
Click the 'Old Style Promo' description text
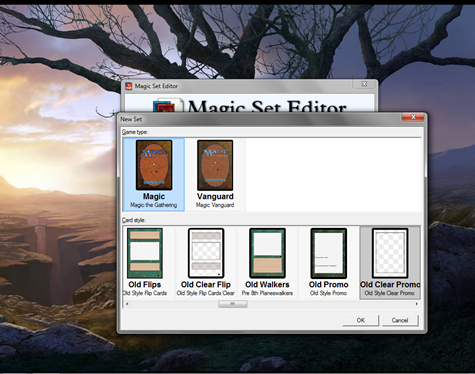tap(328, 293)
